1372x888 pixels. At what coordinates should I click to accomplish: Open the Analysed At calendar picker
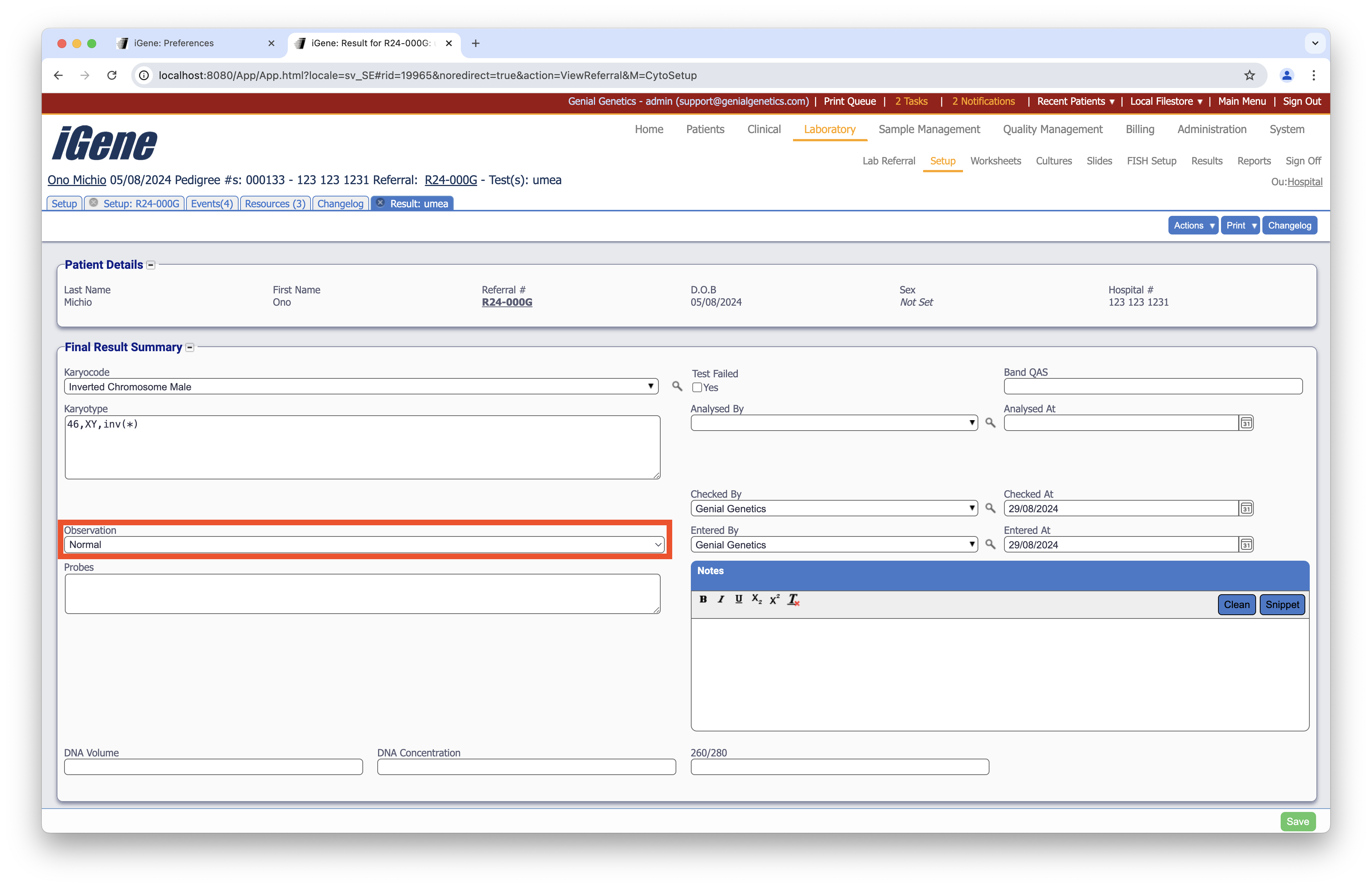[x=1246, y=423]
